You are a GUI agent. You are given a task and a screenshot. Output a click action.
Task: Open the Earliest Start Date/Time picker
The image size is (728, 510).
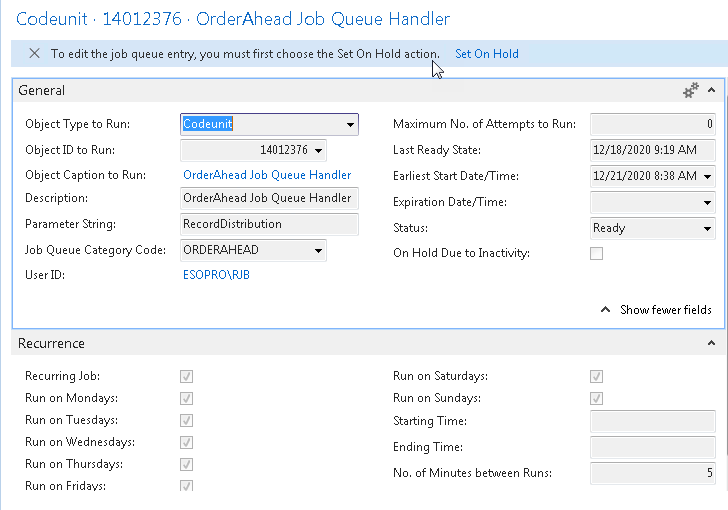point(707,176)
